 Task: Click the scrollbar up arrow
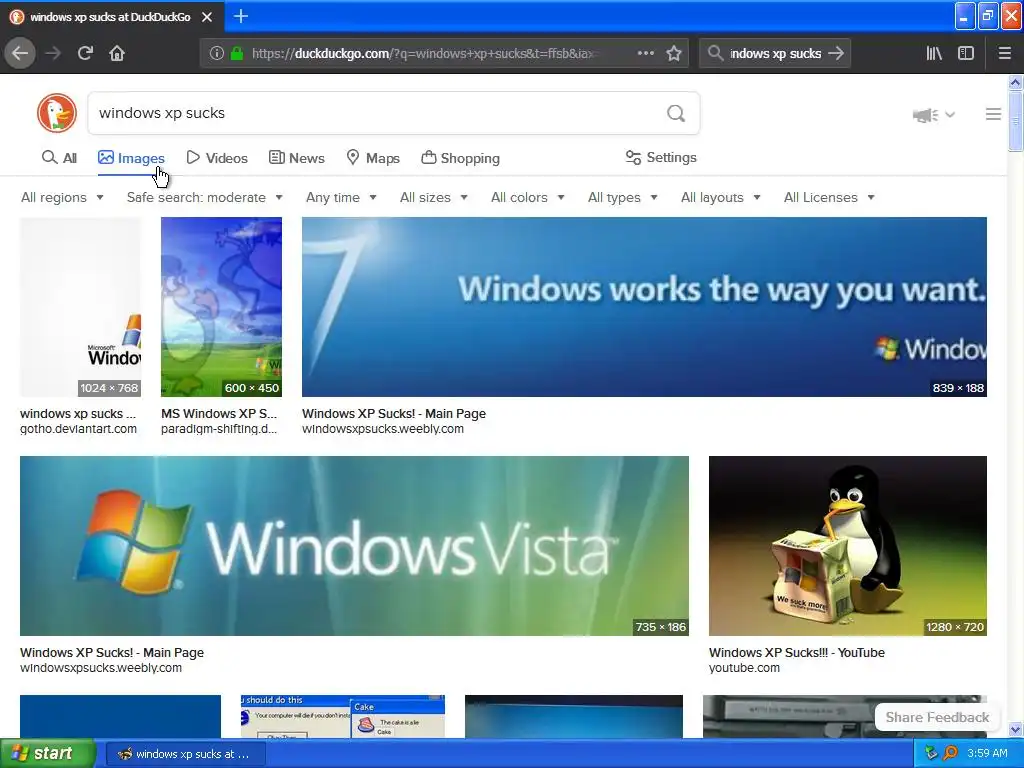click(1015, 82)
